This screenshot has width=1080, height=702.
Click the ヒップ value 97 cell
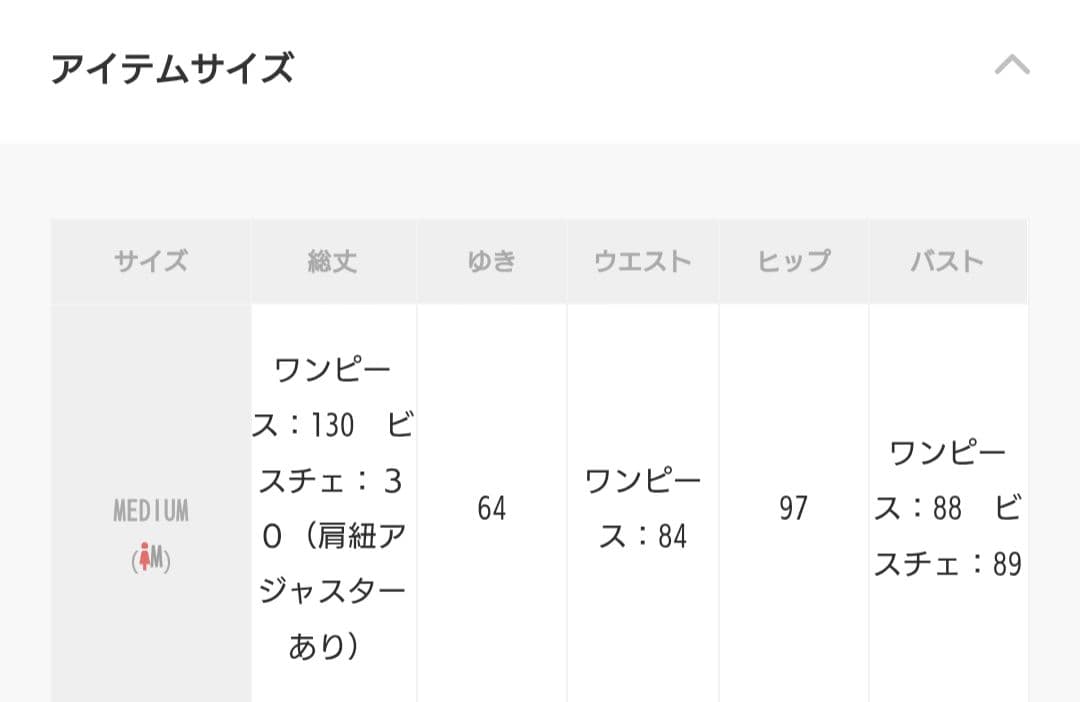click(793, 509)
